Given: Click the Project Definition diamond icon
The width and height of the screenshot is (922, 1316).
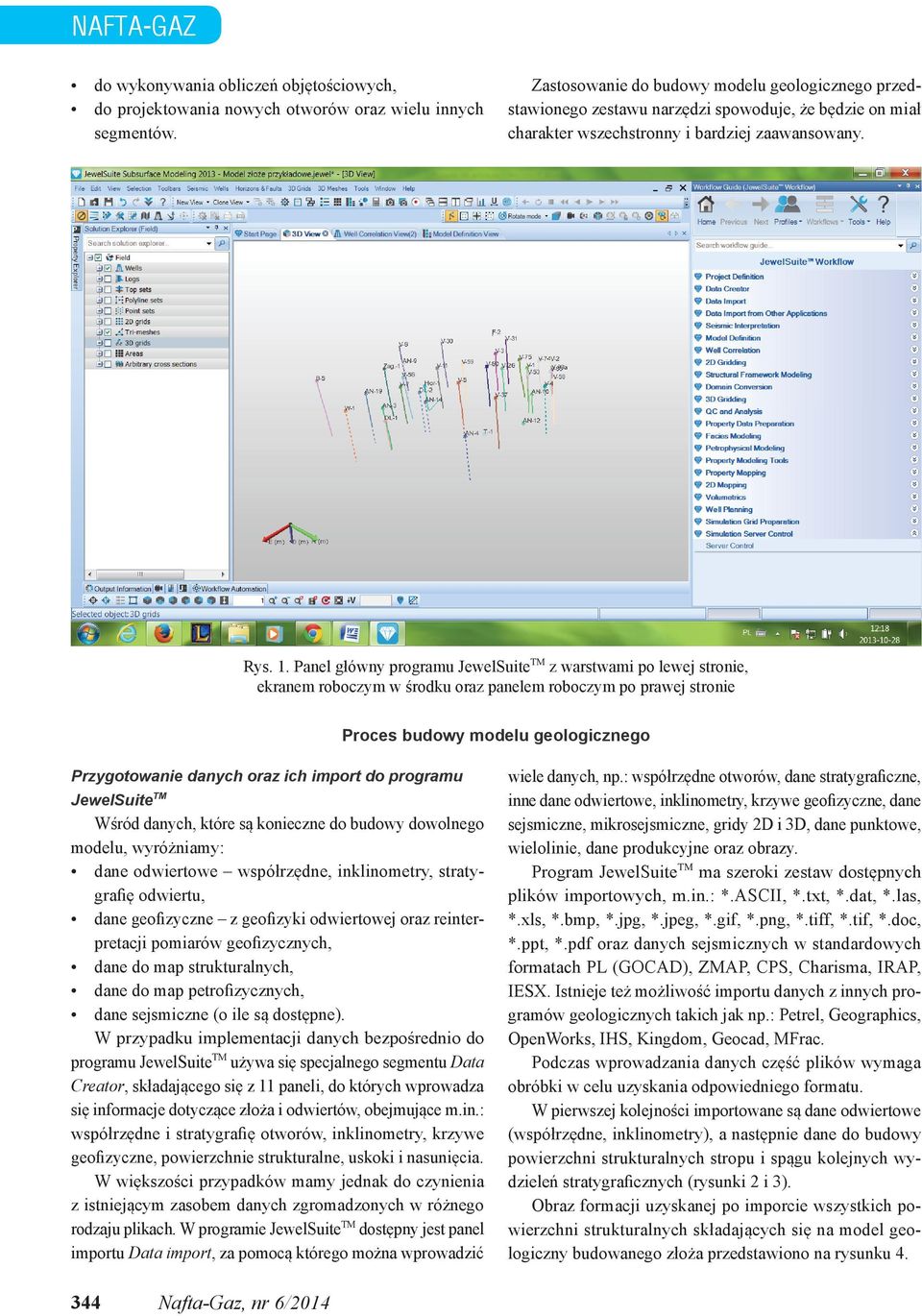Looking at the screenshot, I should [698, 276].
